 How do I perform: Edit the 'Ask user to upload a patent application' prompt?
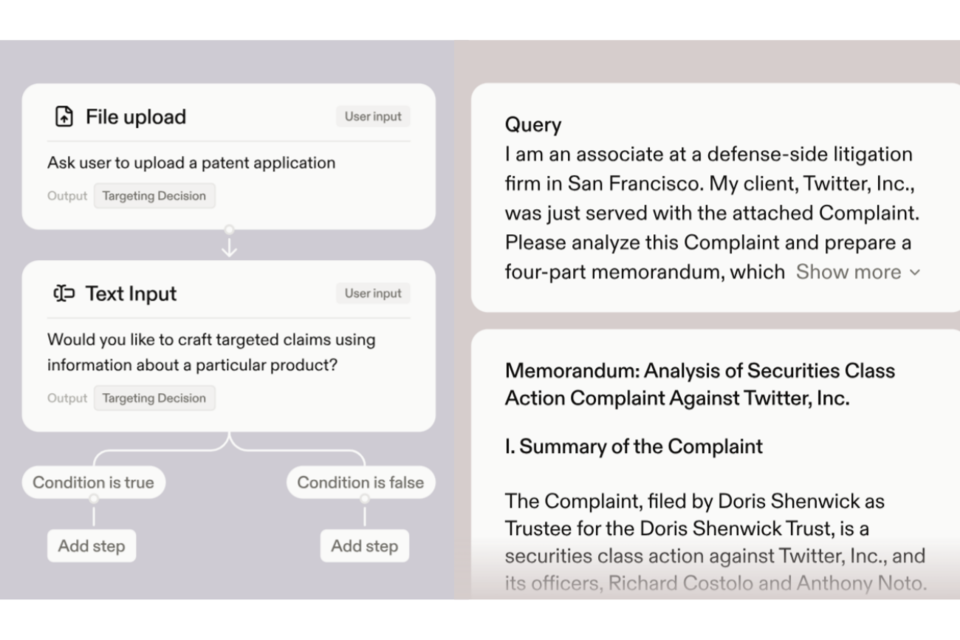191,163
